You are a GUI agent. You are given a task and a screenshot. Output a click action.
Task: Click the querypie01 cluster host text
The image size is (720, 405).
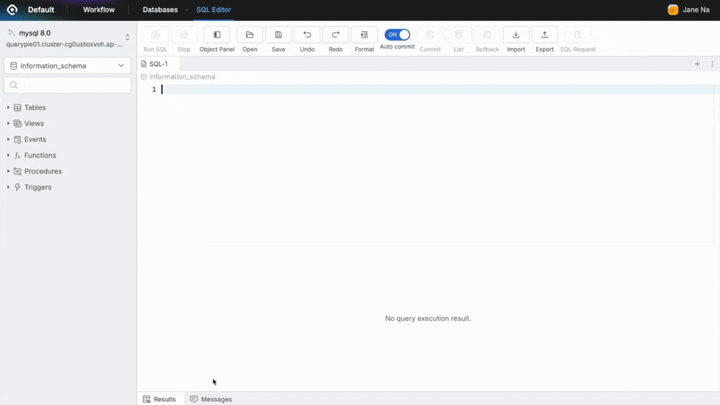click(x=64, y=45)
